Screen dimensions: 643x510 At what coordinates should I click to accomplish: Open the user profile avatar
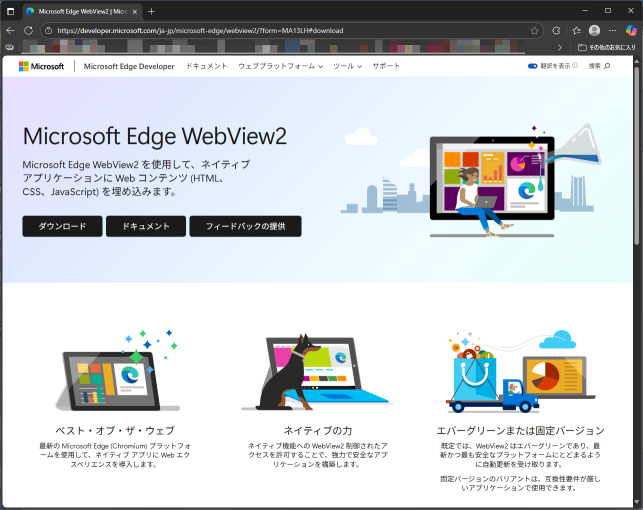[x=595, y=30]
